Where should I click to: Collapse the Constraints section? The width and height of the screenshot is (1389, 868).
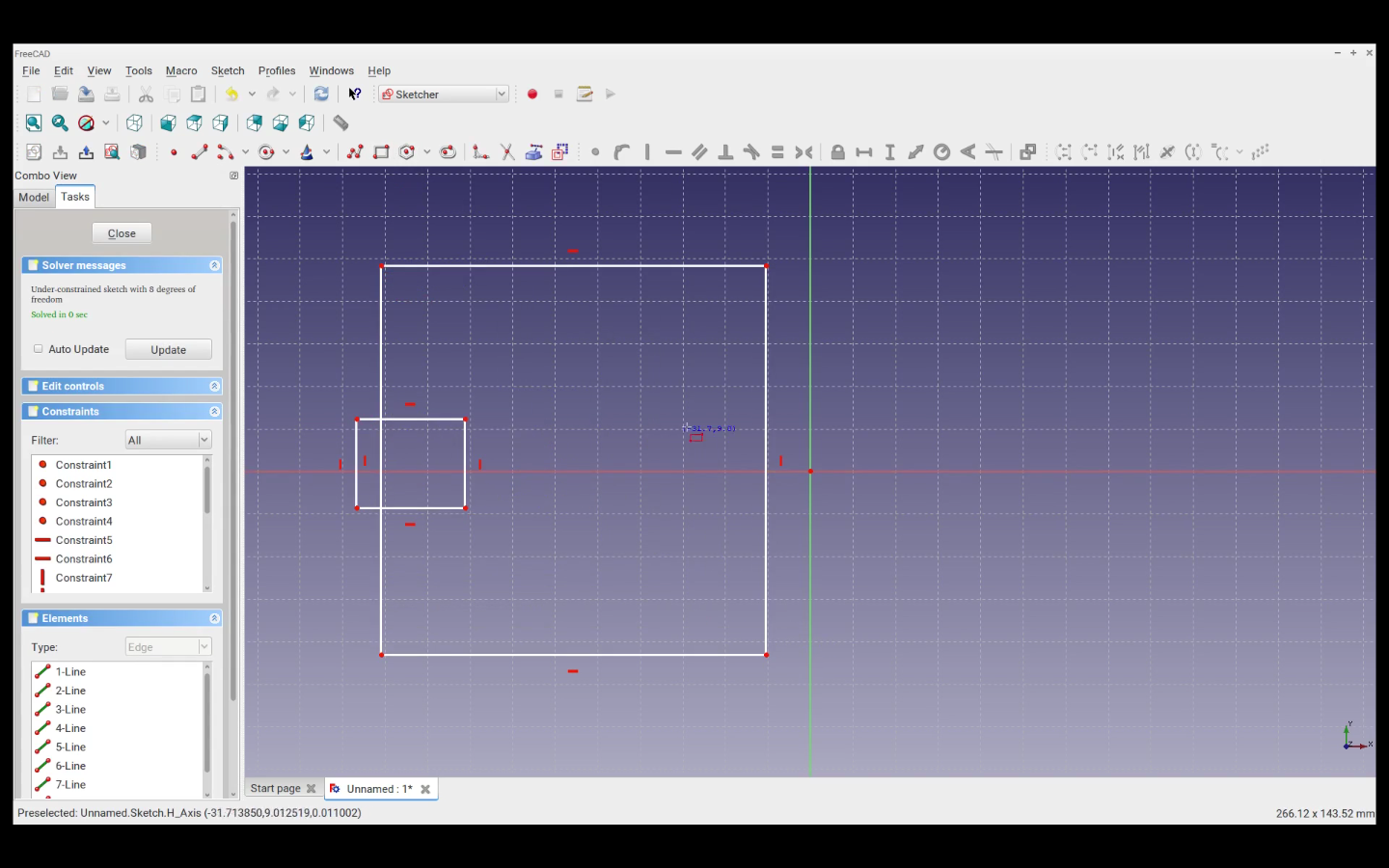coord(214,412)
